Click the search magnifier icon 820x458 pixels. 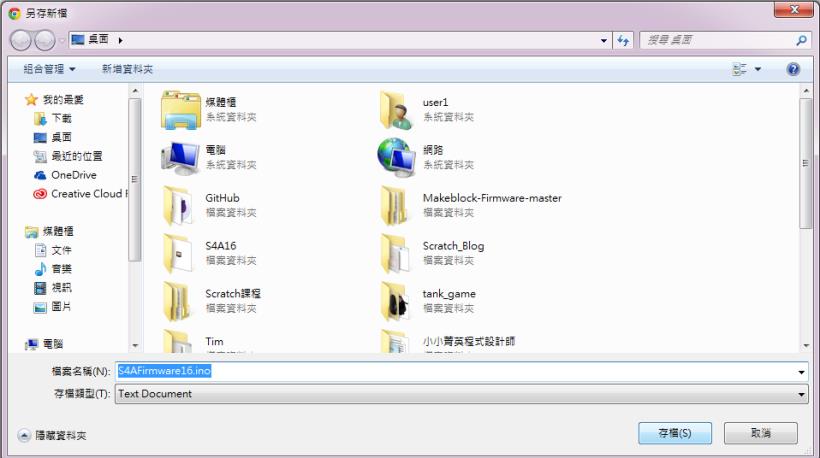[801, 40]
